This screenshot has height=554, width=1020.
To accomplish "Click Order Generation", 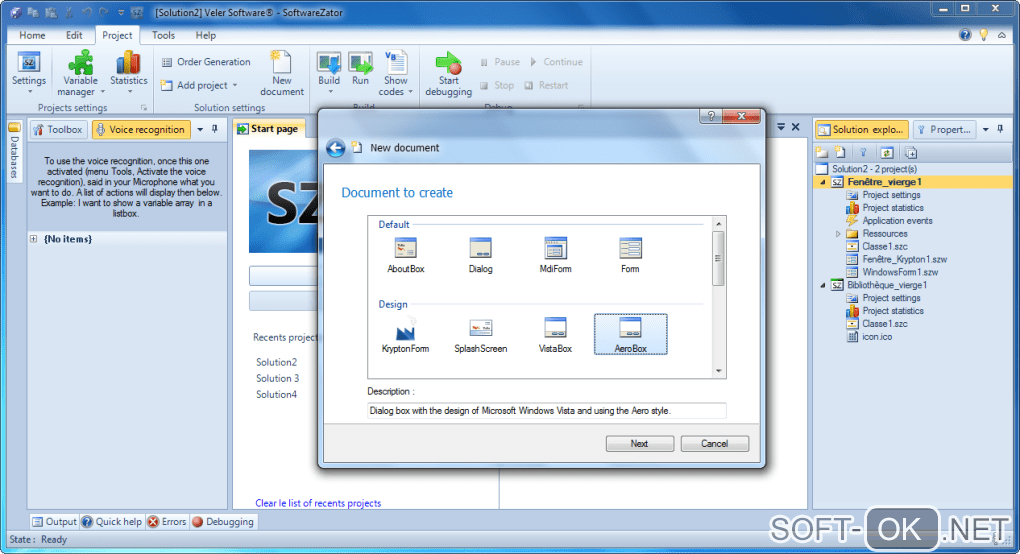I will pyautogui.click(x=206, y=62).
